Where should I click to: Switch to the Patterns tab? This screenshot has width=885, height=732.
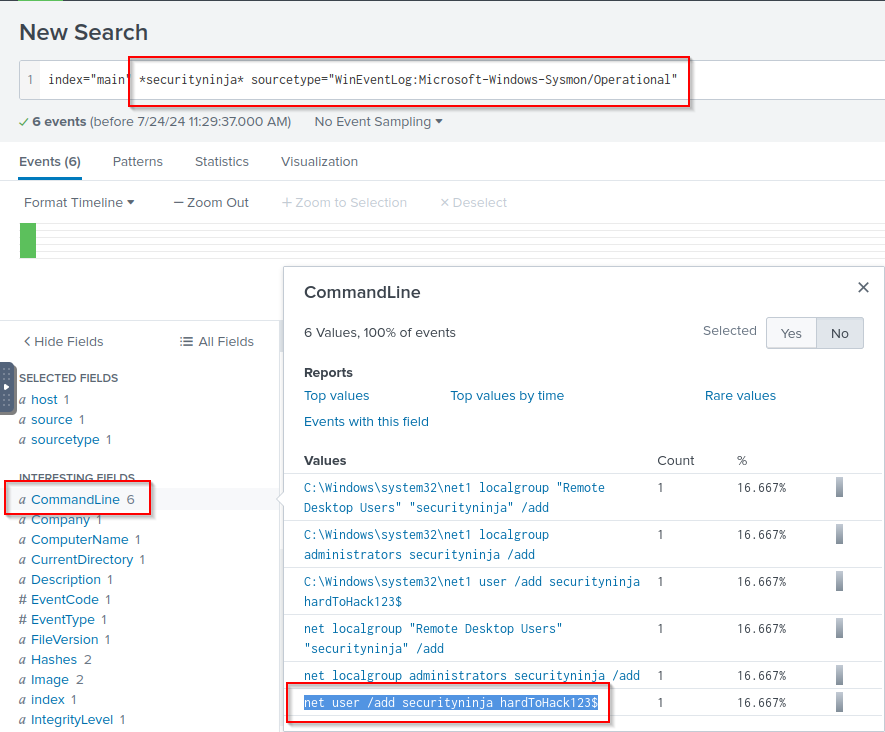click(137, 162)
